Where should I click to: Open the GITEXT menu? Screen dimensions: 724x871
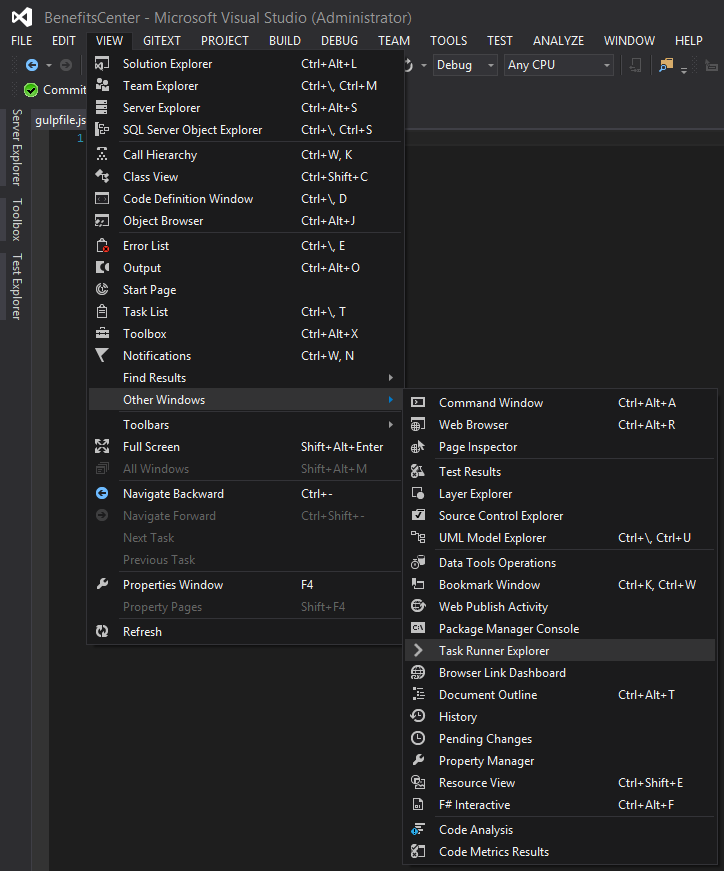pos(162,41)
